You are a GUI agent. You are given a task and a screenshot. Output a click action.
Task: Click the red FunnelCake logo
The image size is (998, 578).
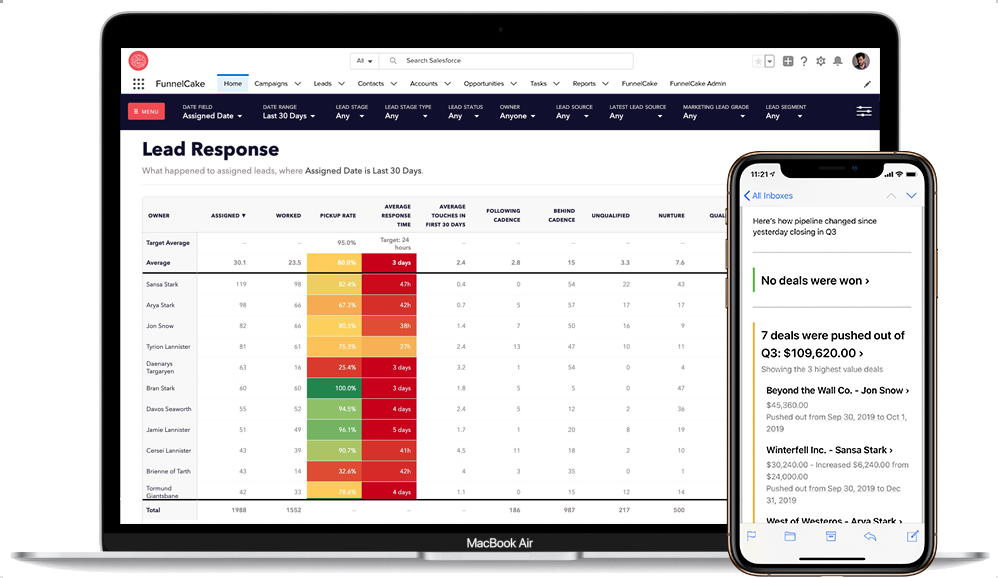tap(138, 60)
